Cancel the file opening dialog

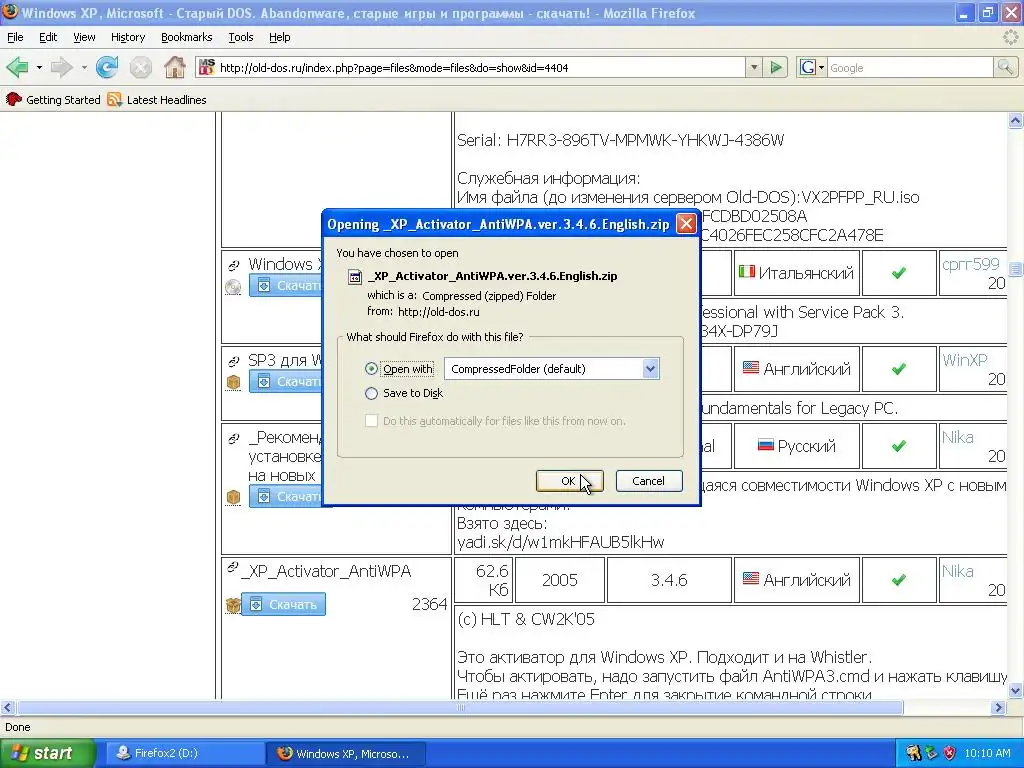tap(648, 481)
